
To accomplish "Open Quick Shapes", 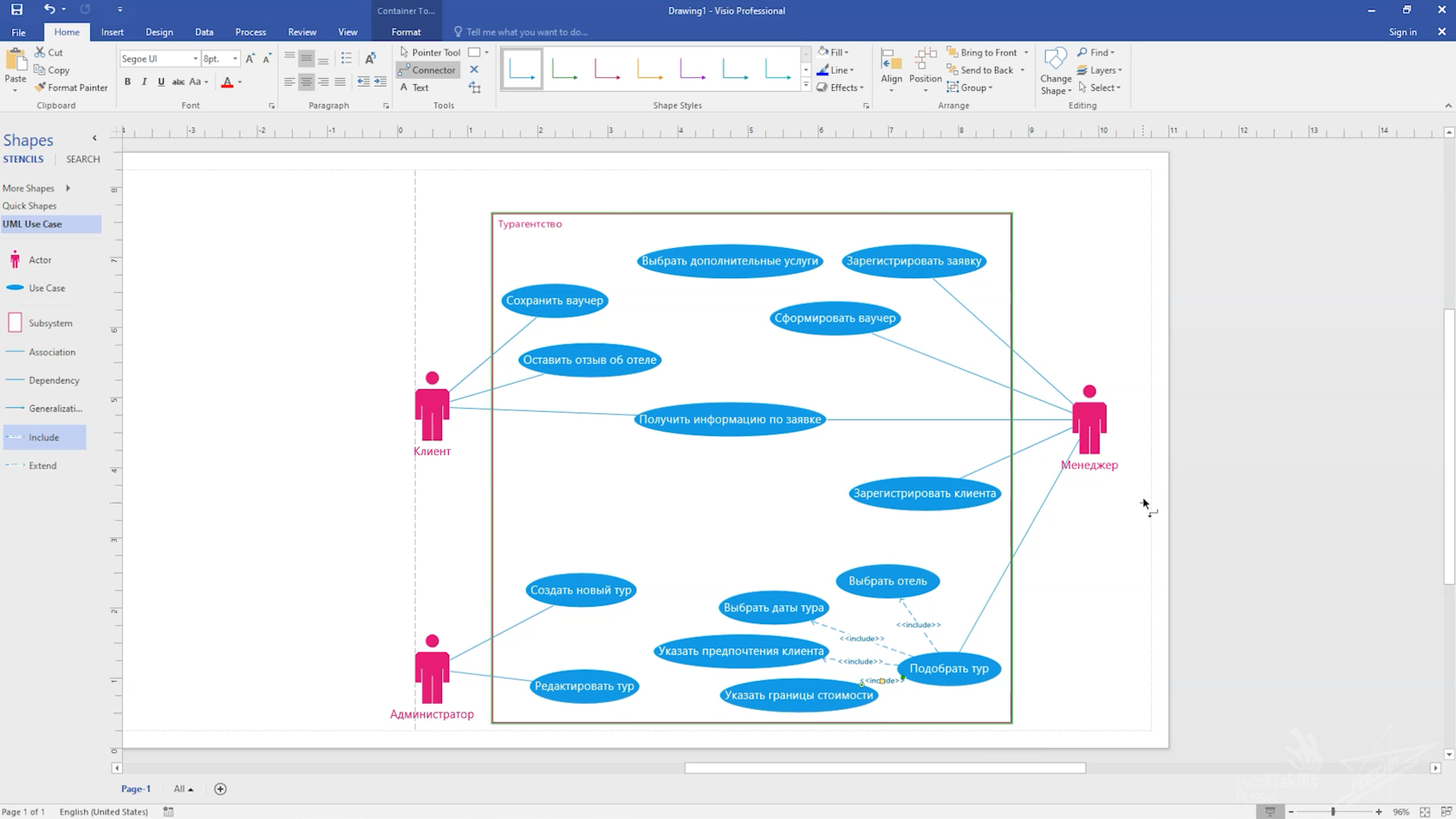I will pyautogui.click(x=29, y=206).
